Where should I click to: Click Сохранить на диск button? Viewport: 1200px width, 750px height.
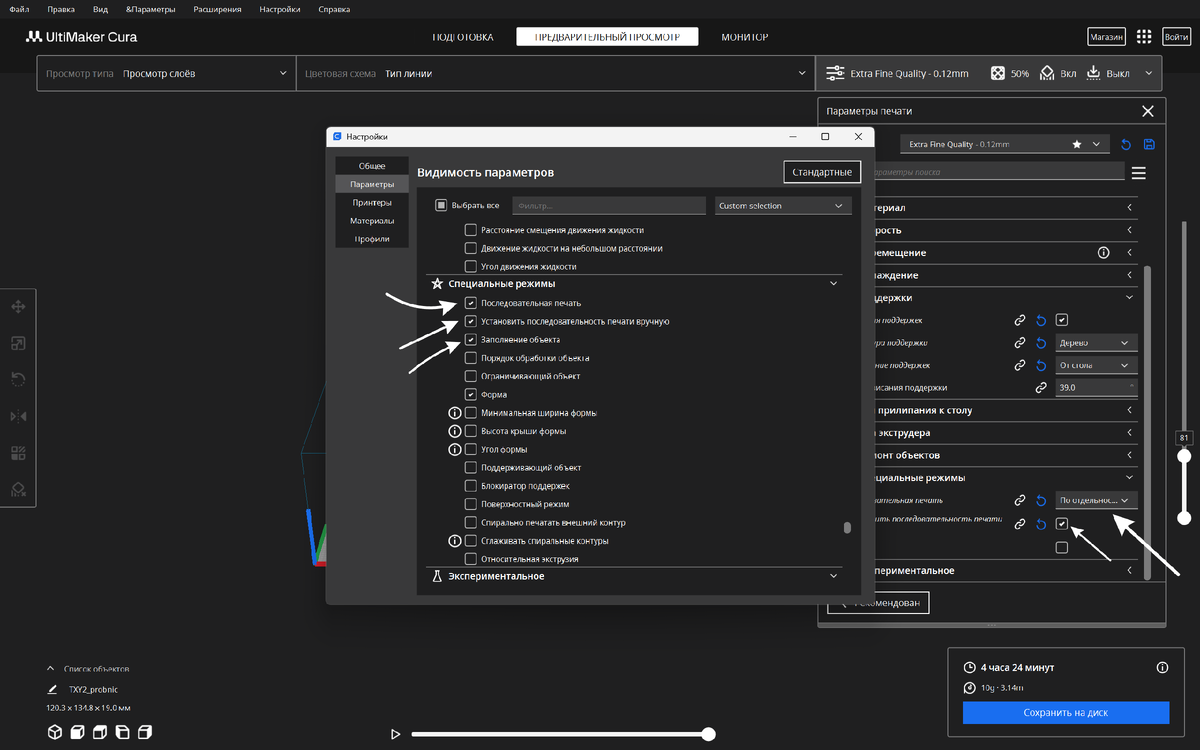[1066, 713]
